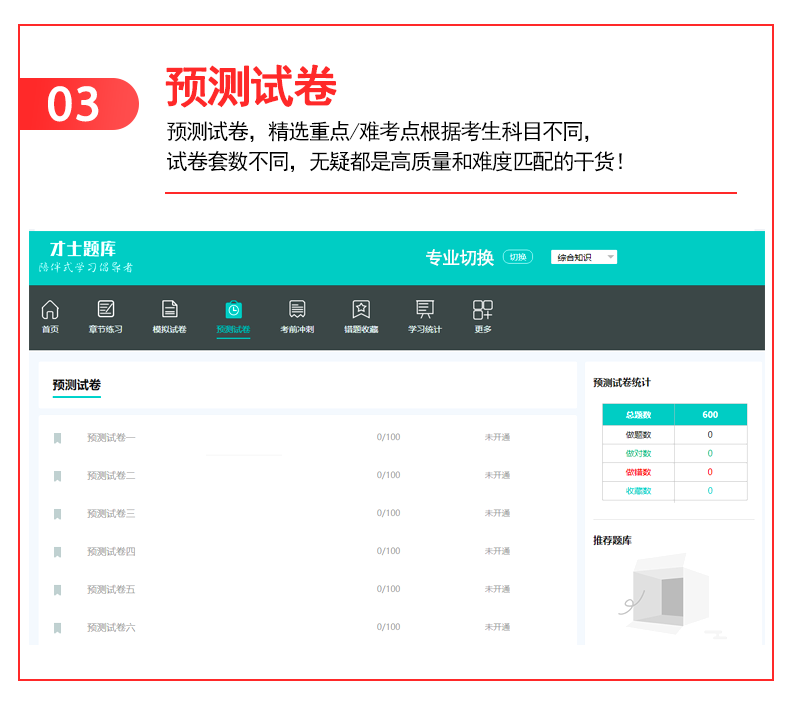Open the 考前冲刺 sprint icon

[x=297, y=309]
